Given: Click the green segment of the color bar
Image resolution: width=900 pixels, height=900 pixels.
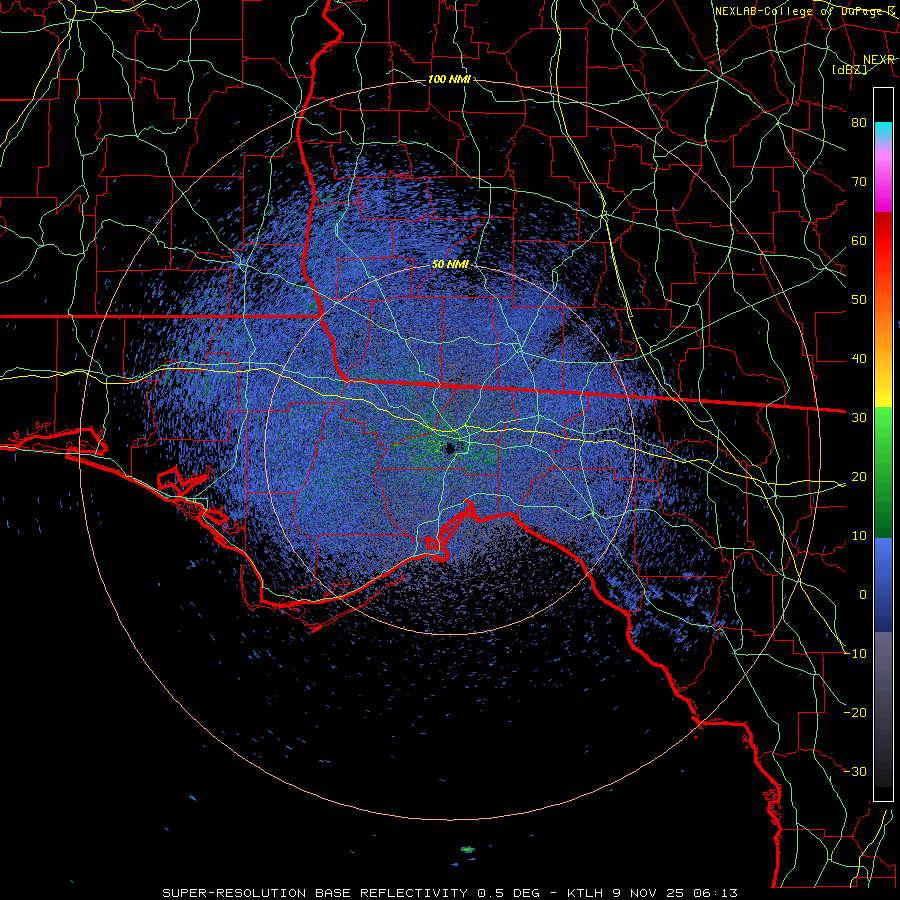Looking at the screenshot, I should click(883, 472).
